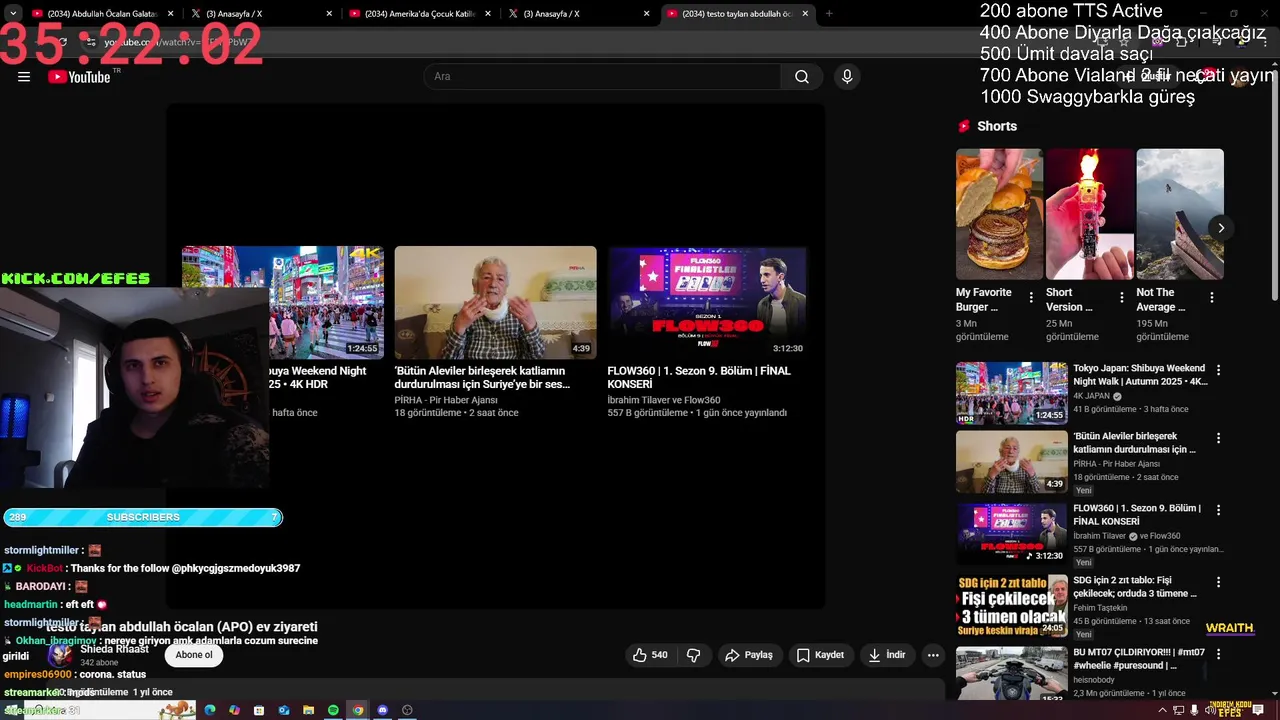Open menu for BU MT07 ÇILDIRIYOR video
This screenshot has width=1280, height=720.
(x=1218, y=654)
